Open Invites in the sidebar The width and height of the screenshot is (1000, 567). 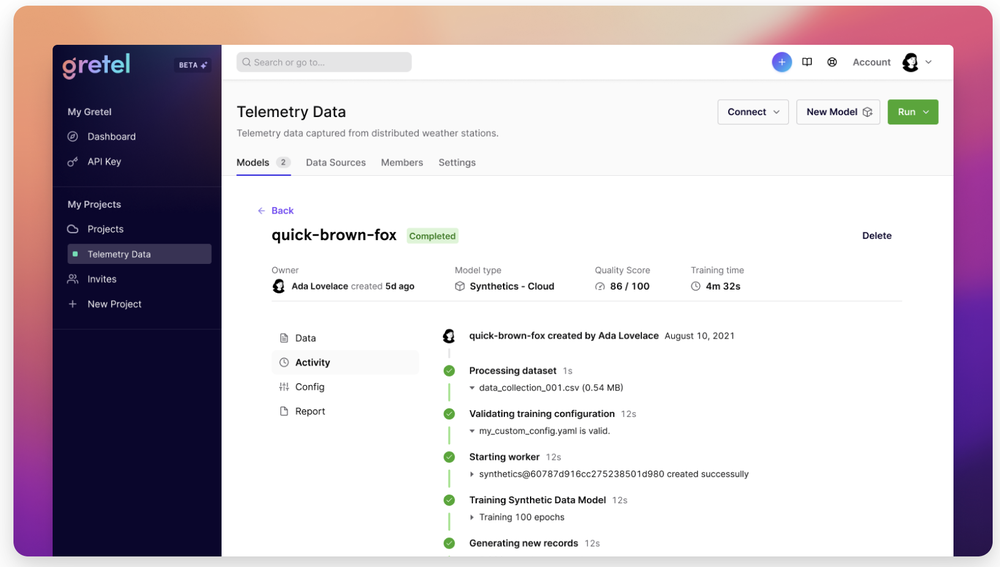[102, 279]
